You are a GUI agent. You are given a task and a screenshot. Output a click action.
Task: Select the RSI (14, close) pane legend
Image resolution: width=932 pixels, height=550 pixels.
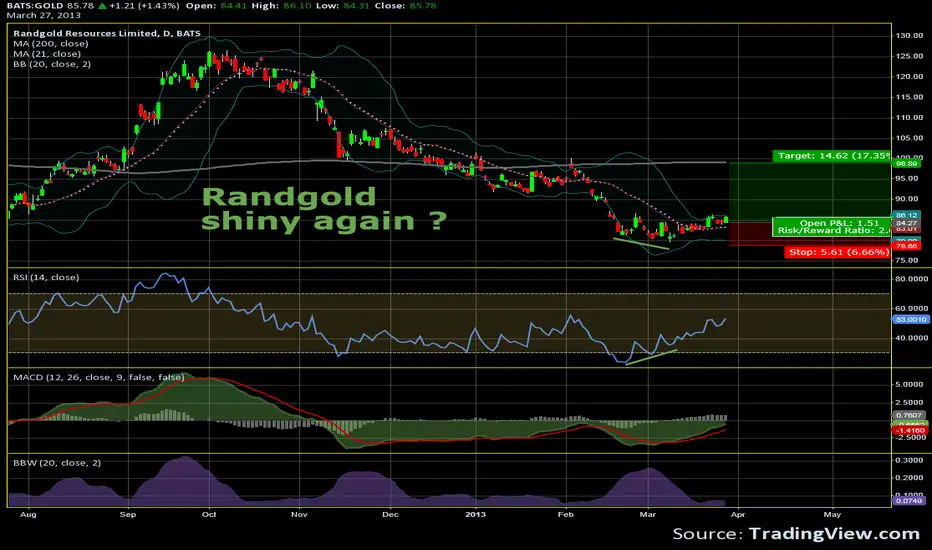[x=46, y=277]
